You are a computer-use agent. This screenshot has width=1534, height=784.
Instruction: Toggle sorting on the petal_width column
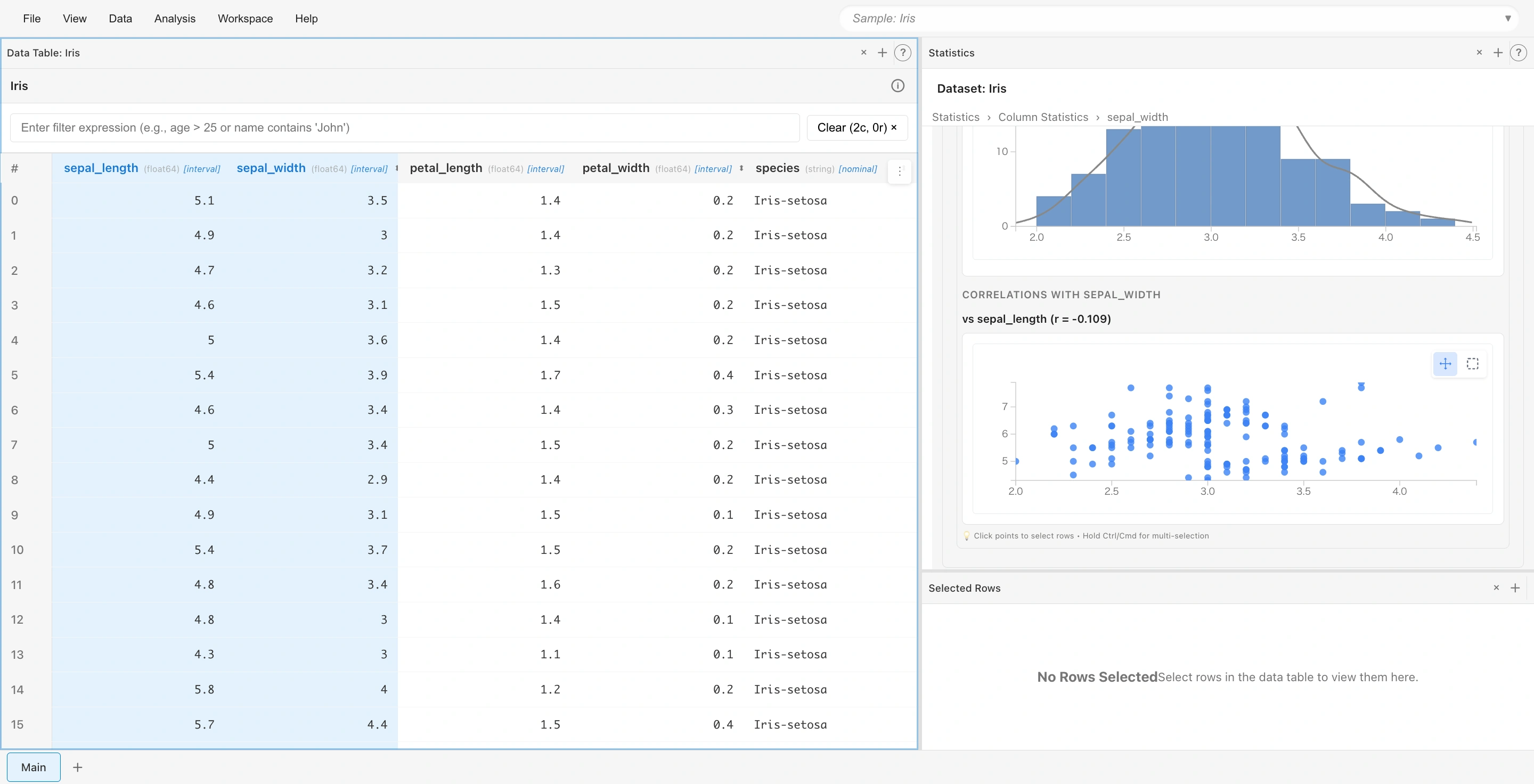tap(741, 168)
